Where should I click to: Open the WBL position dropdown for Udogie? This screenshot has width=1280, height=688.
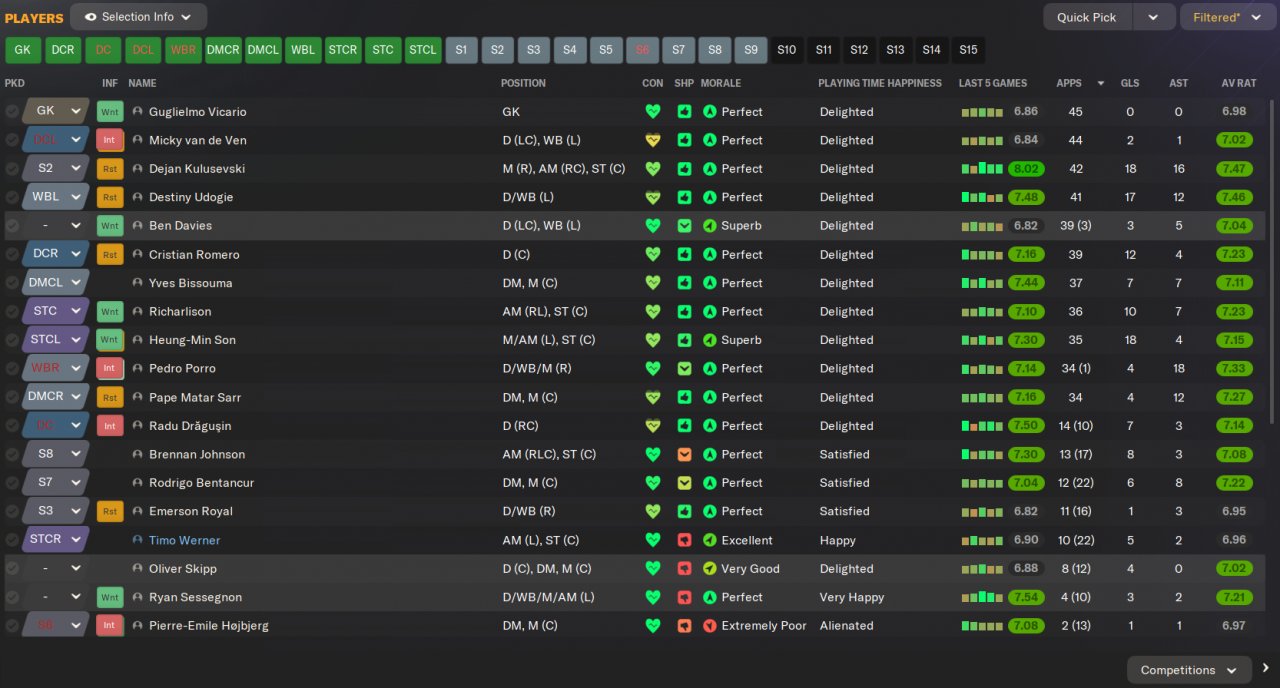click(55, 197)
